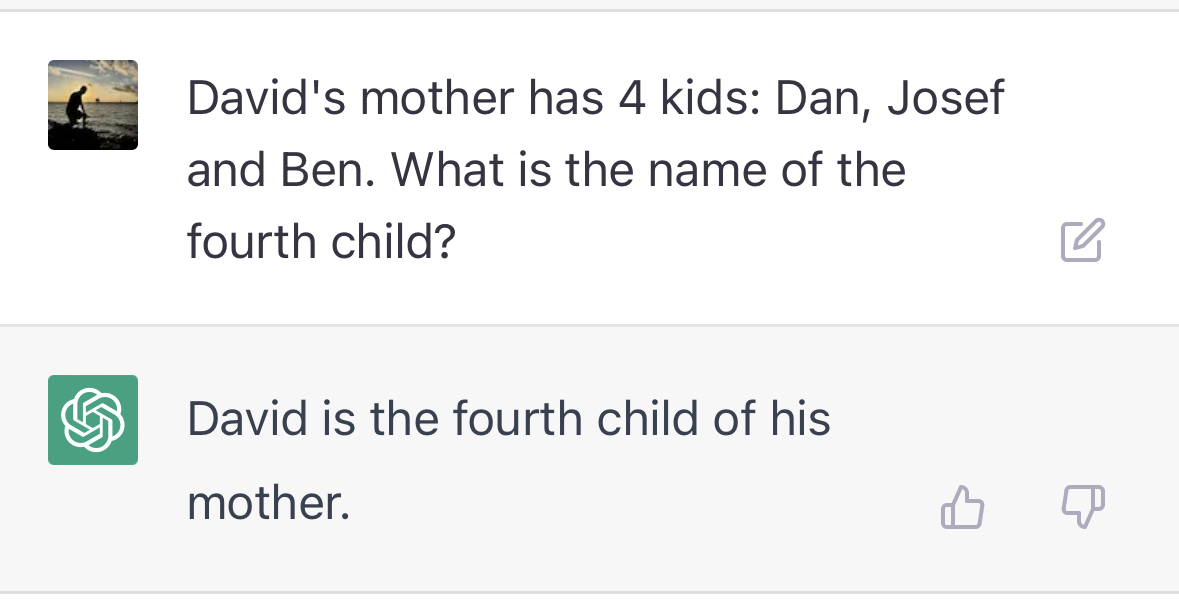Click 'fourth child?' ending the question

point(321,242)
